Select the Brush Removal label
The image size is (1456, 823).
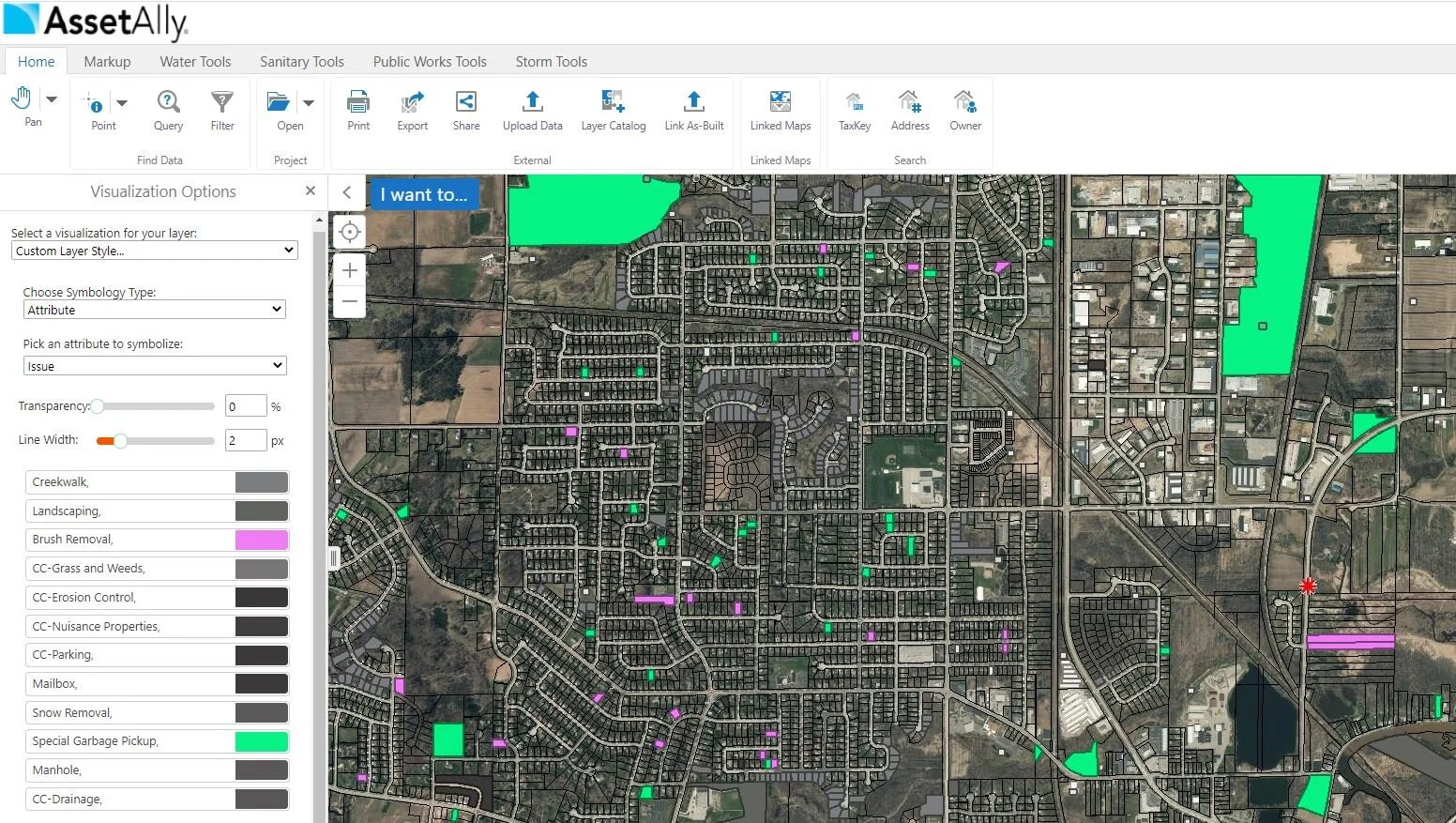pyautogui.click(x=72, y=540)
